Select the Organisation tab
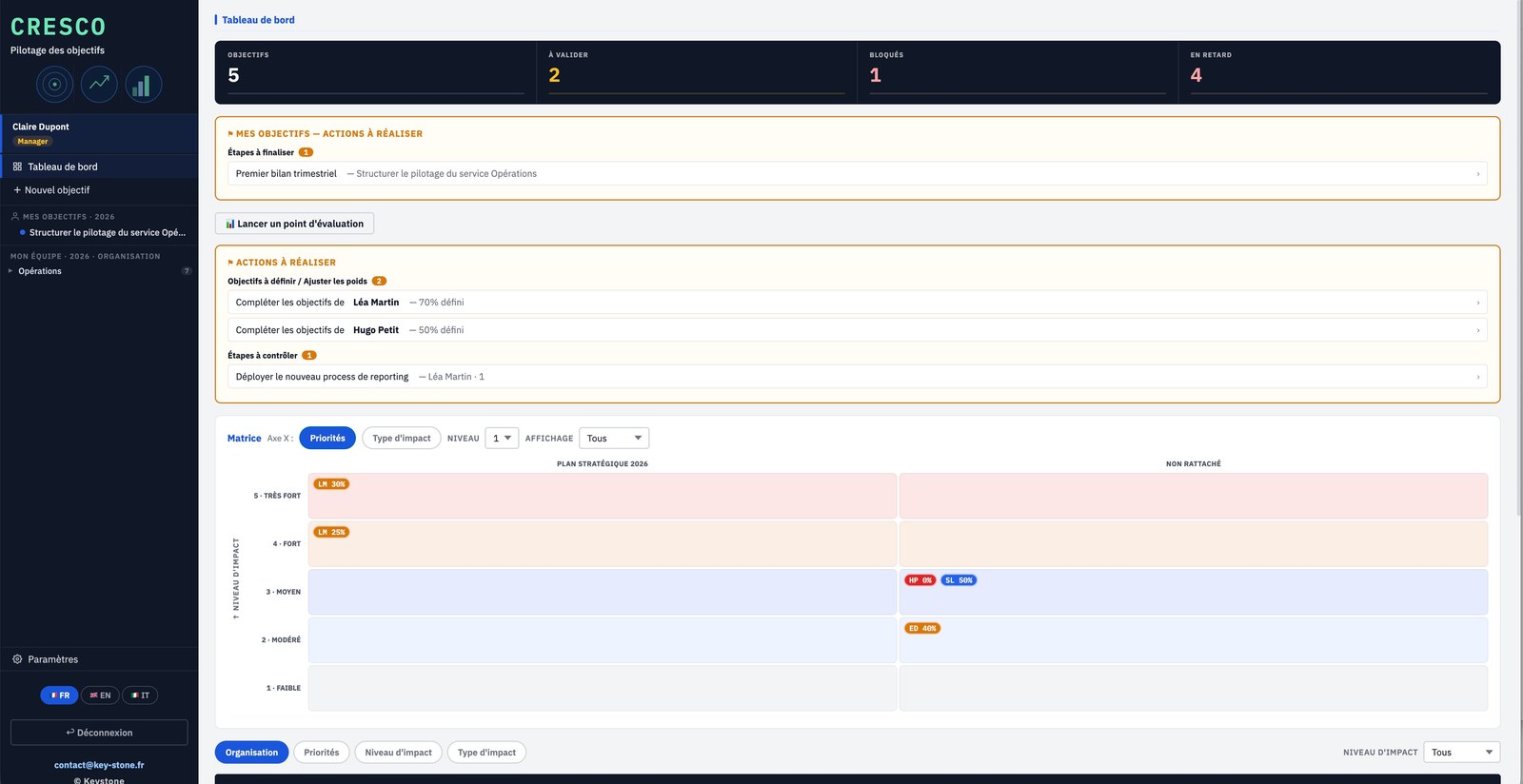This screenshot has width=1523, height=784. point(251,753)
